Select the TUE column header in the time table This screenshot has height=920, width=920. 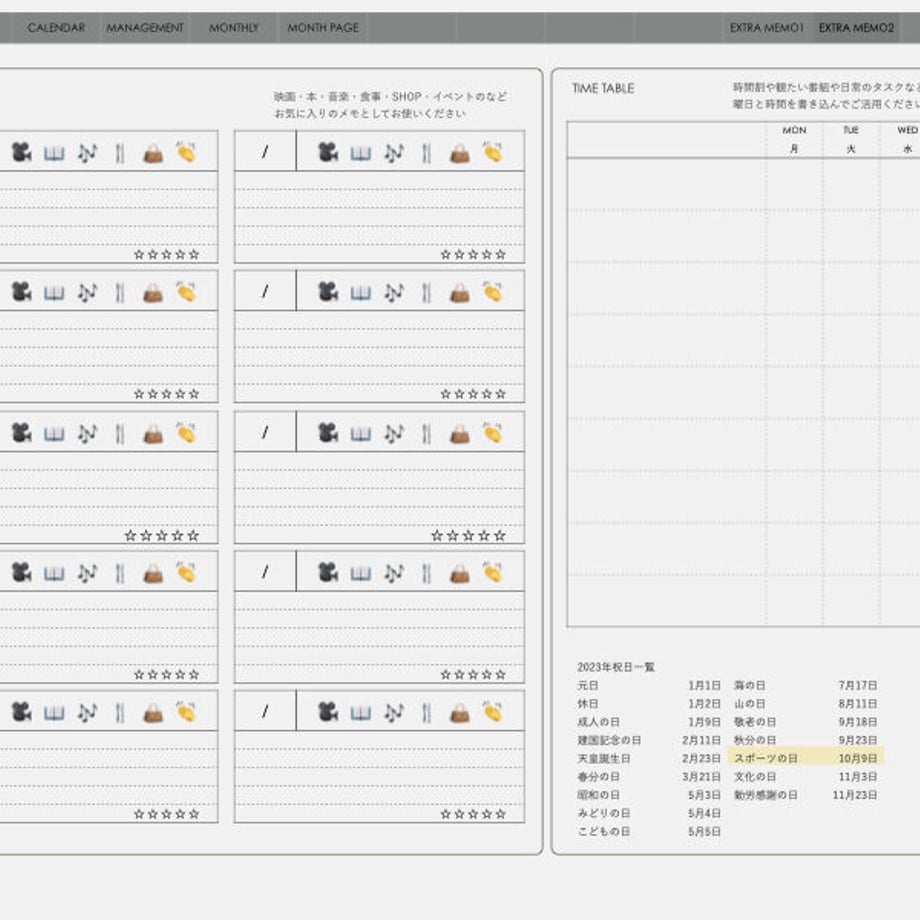[851, 139]
